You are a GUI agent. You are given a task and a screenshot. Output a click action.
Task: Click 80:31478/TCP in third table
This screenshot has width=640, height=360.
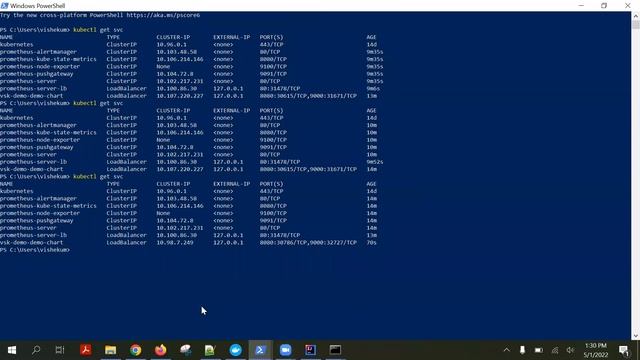[x=280, y=235]
